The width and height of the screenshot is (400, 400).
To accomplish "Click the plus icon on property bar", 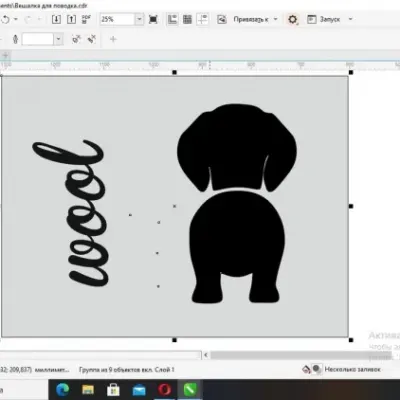I will pos(113,39).
